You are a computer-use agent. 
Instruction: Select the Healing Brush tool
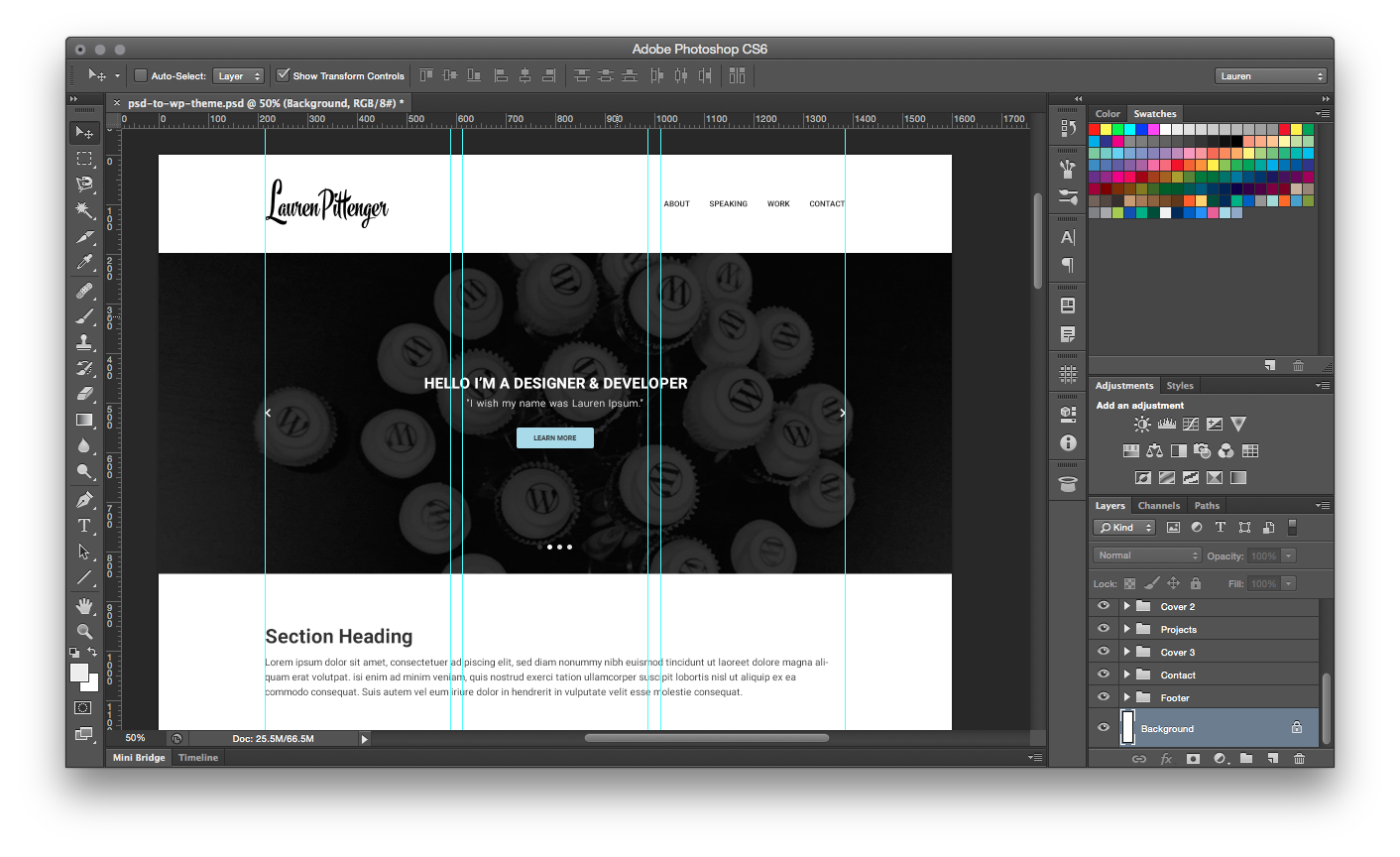84,291
